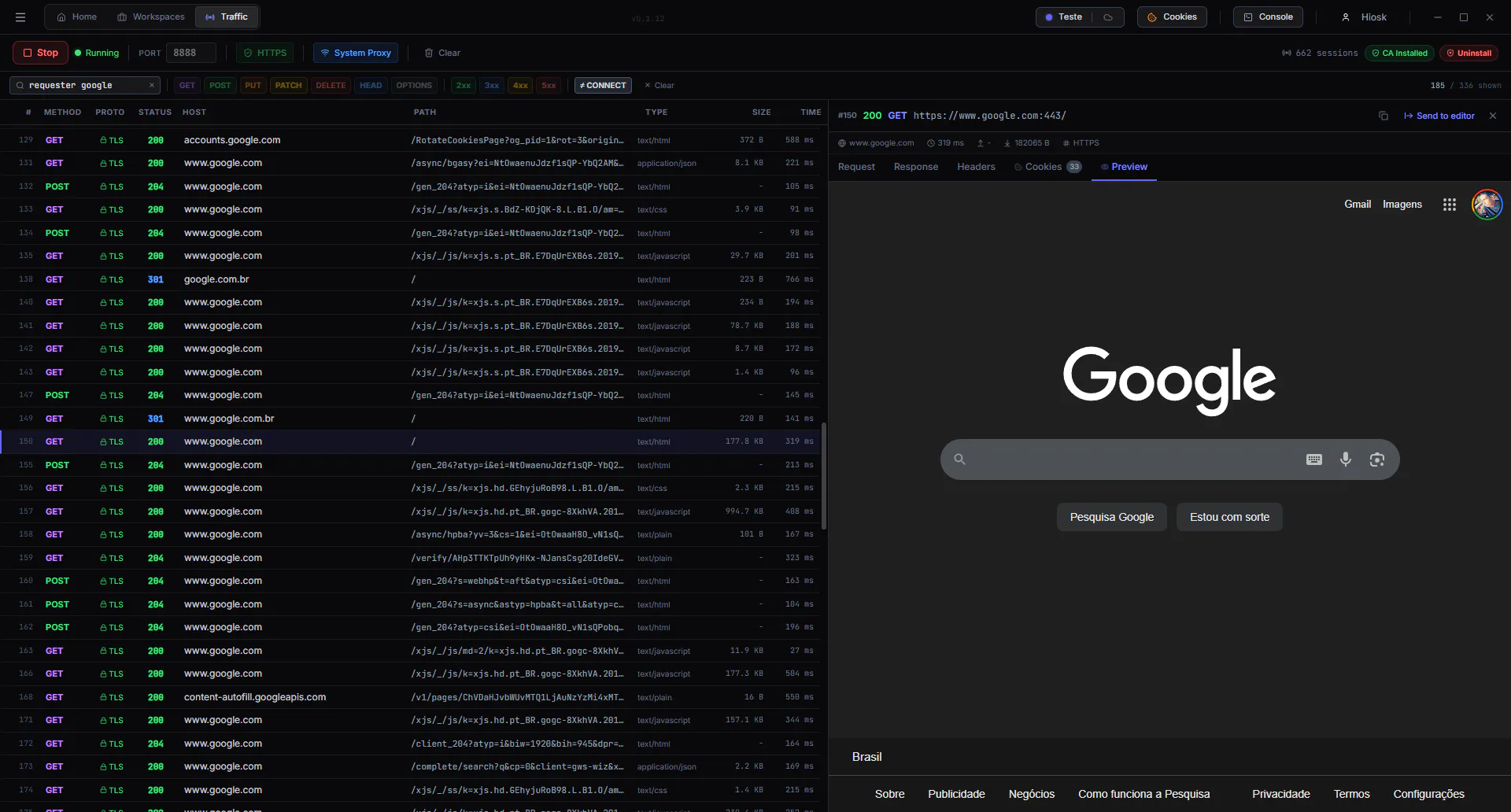Click the microphone voice search icon
This screenshot has width=1511, height=812.
1346,460
